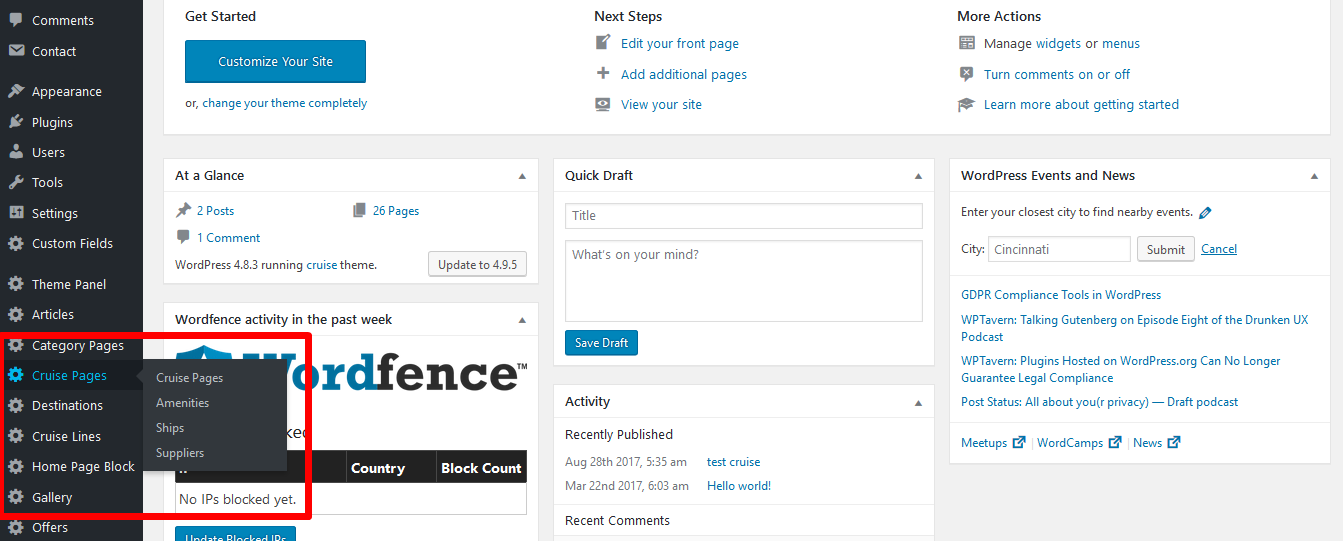Image resolution: width=1343 pixels, height=541 pixels.
Task: Click the Gallery gear icon
Action: pos(16,497)
